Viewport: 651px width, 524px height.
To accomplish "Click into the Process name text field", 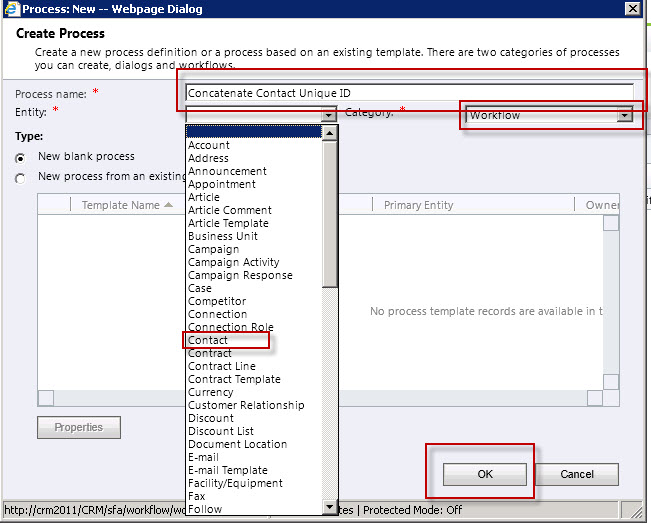I will (x=408, y=93).
